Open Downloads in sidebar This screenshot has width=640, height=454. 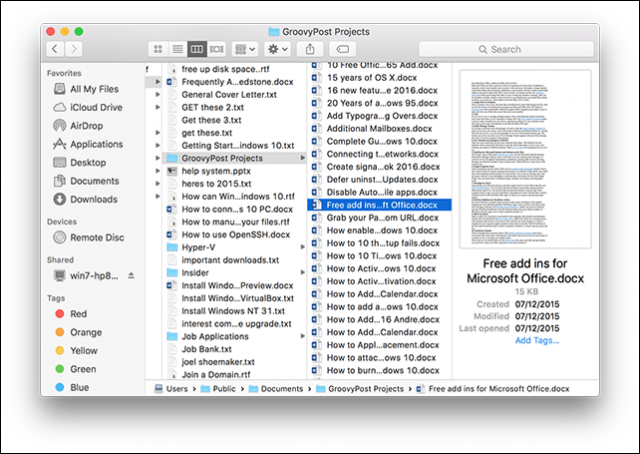85,199
